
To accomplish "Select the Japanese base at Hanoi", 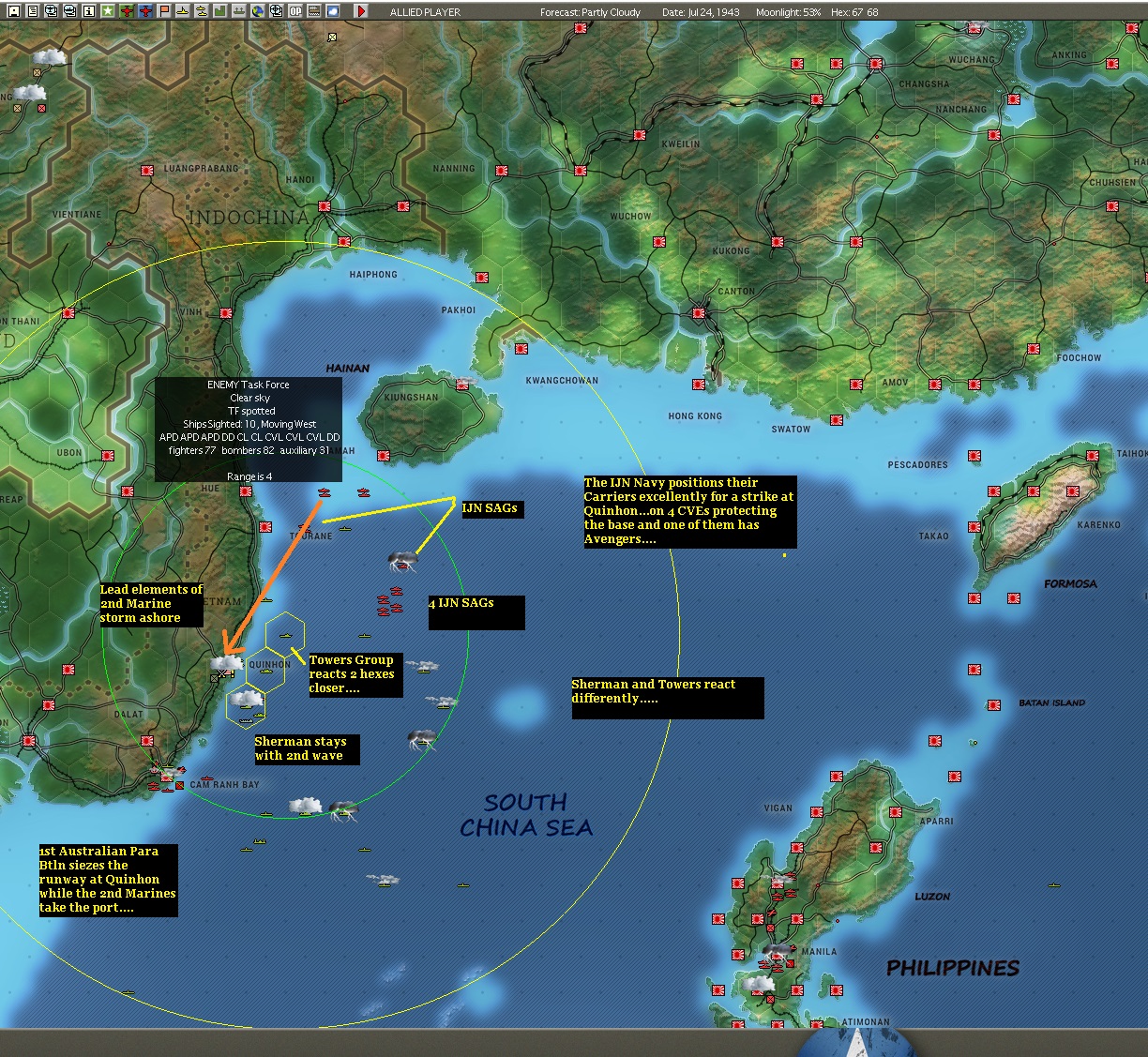I will click(x=325, y=206).
